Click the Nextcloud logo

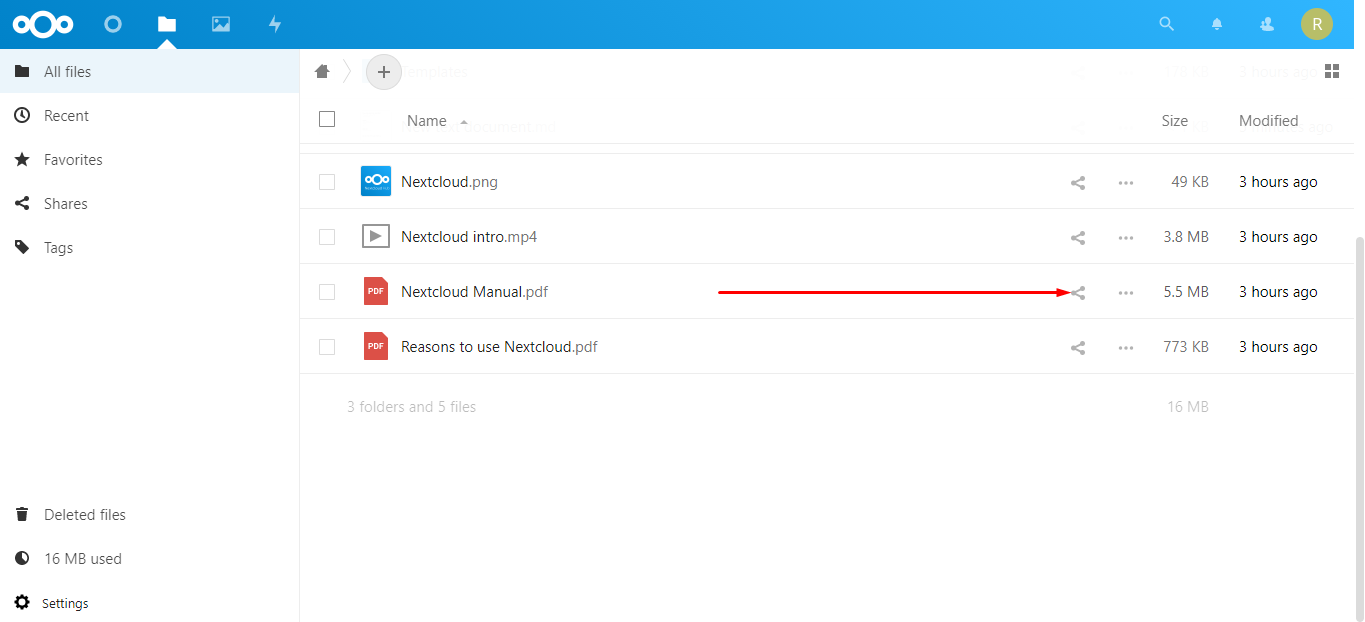pyautogui.click(x=42, y=23)
